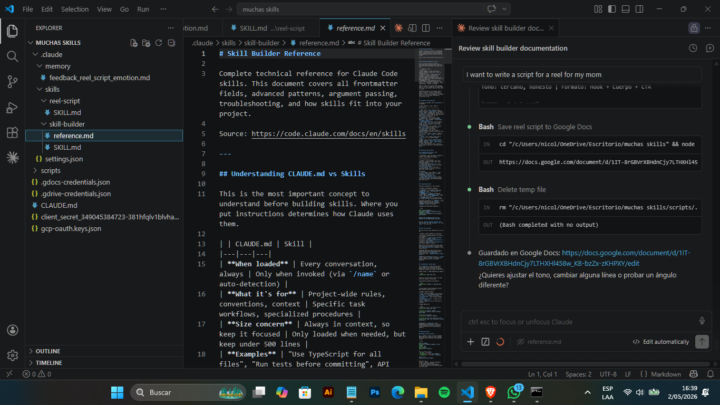Toggle reference.md context attachment
This screenshot has height=405, width=720.
(539, 342)
